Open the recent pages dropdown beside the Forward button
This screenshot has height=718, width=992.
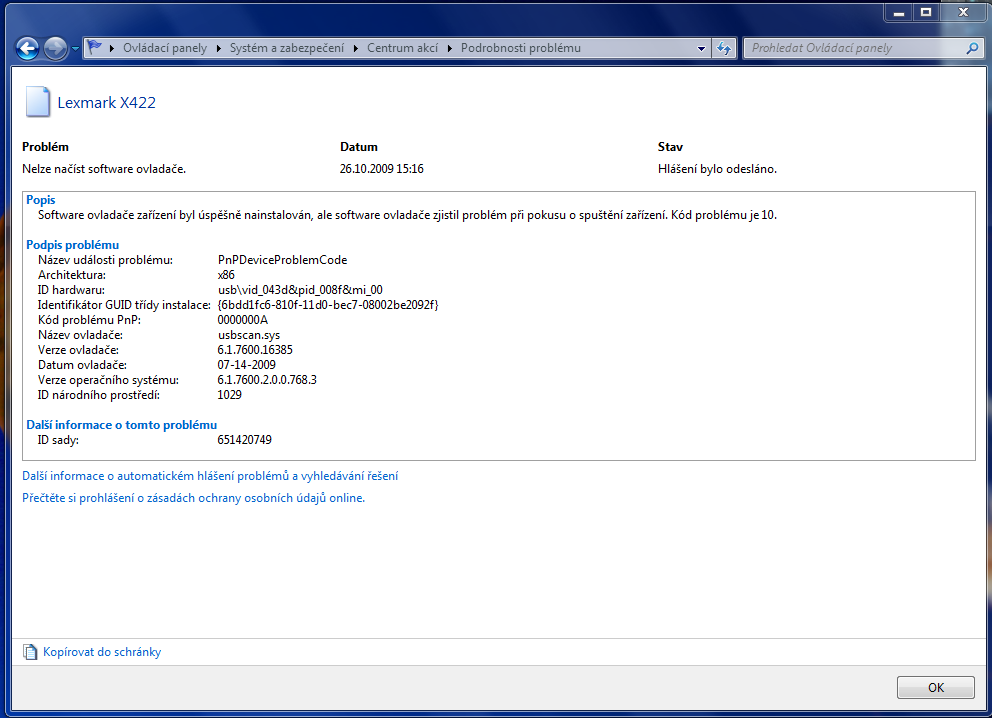(75, 49)
